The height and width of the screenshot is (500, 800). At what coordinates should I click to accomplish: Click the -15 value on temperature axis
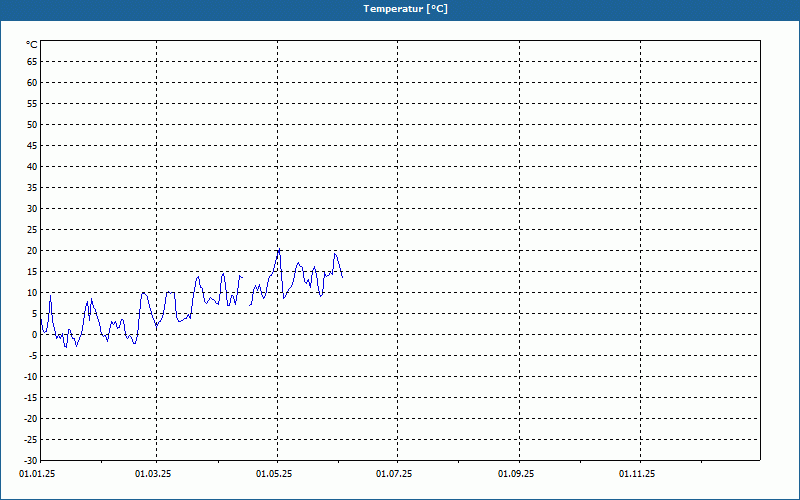coord(31,397)
